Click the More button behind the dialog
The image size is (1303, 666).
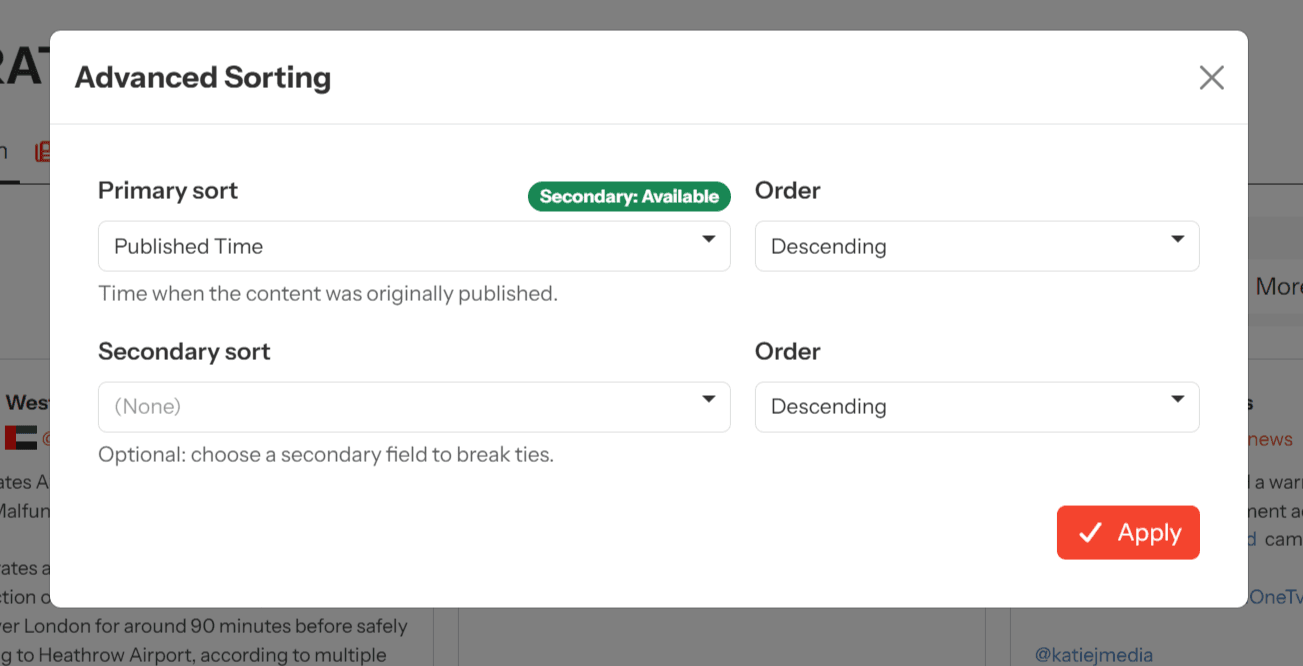(1277, 287)
